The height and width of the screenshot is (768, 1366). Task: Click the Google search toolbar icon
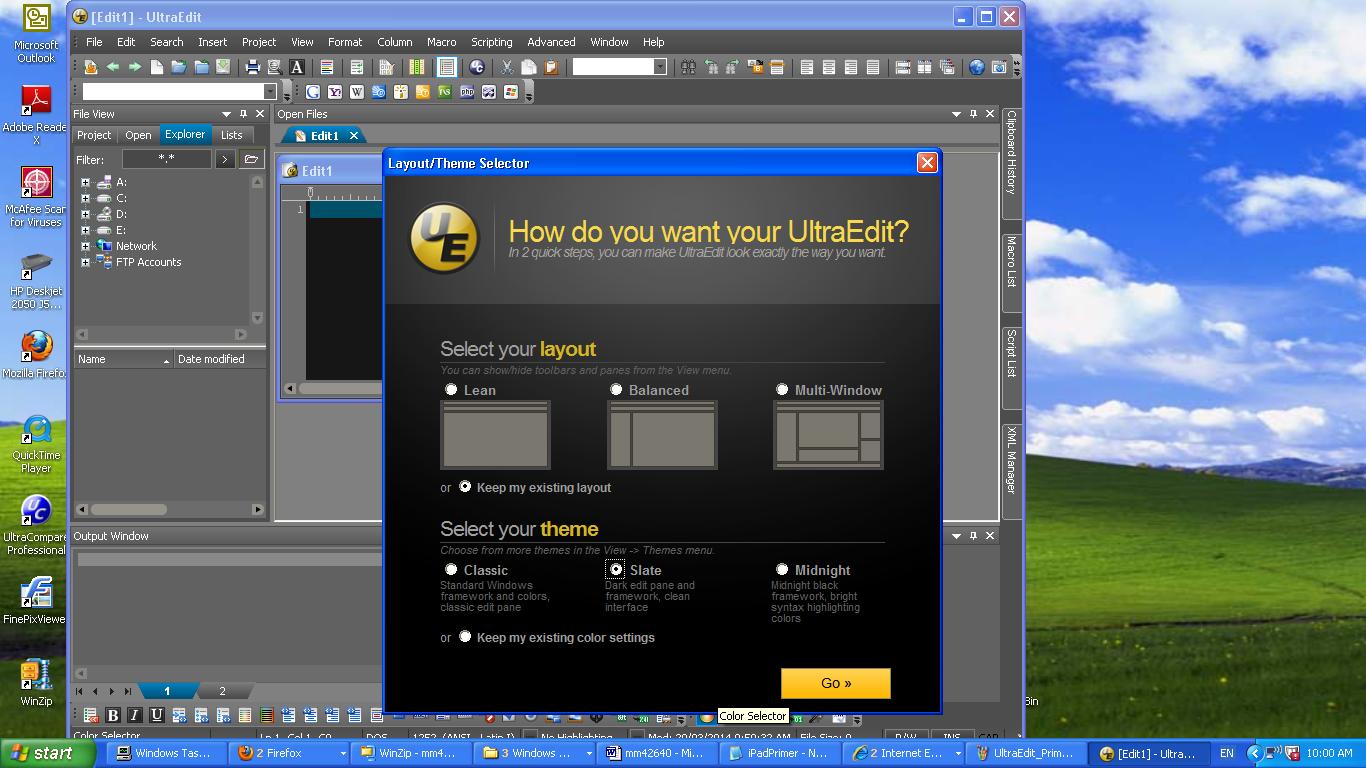(x=313, y=92)
